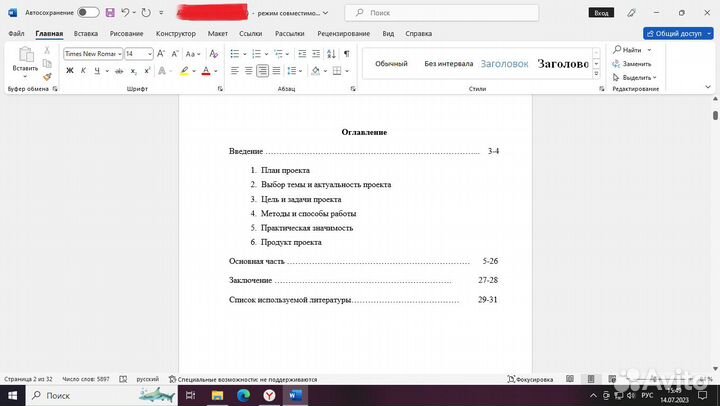Click the Вход sign-in button
The width and height of the screenshot is (720, 406).
(x=601, y=13)
